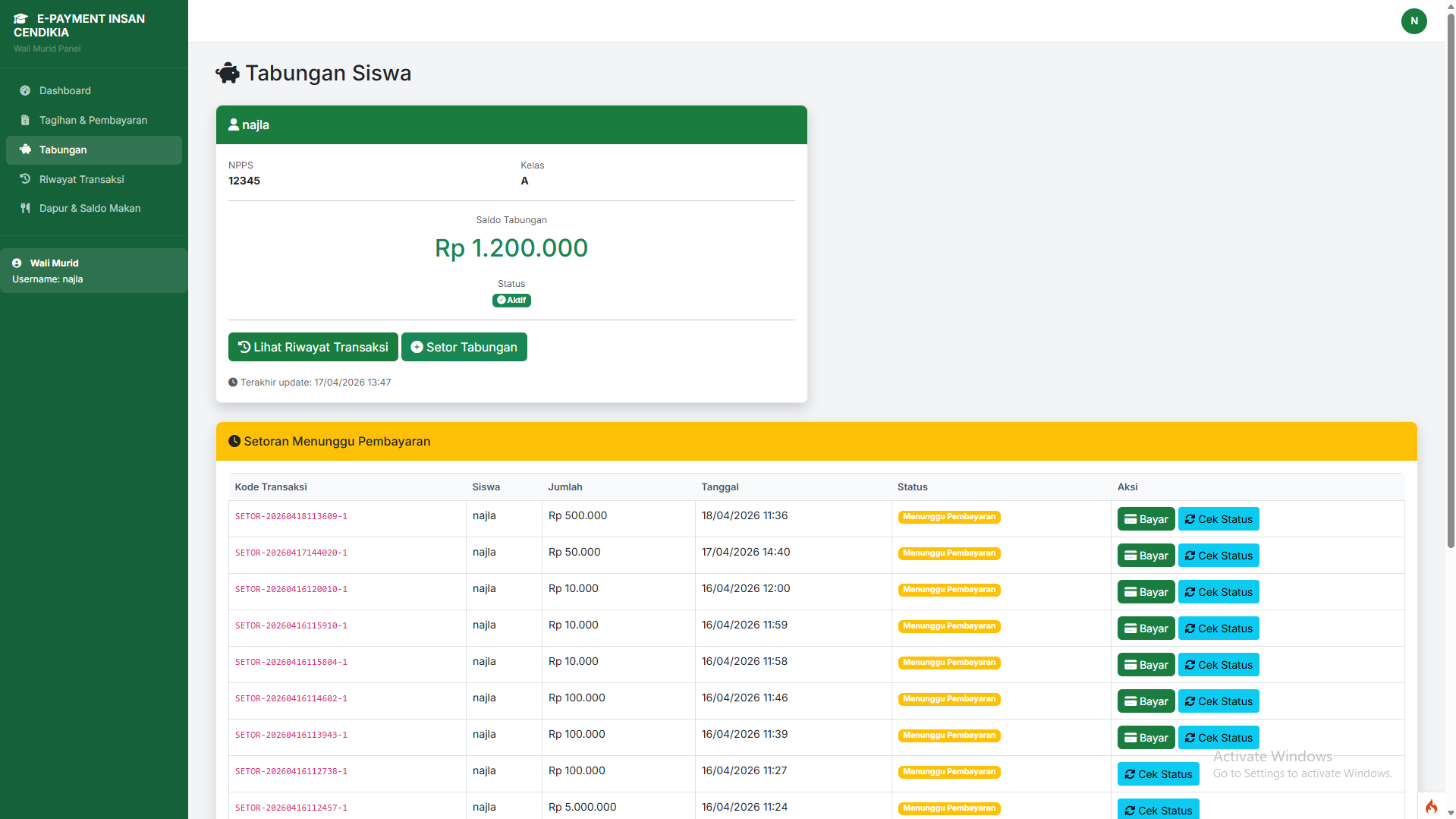Viewport: 1456px width, 819px height.
Task: Click transaction code SETOR-20260418113609-1
Action: (291, 516)
